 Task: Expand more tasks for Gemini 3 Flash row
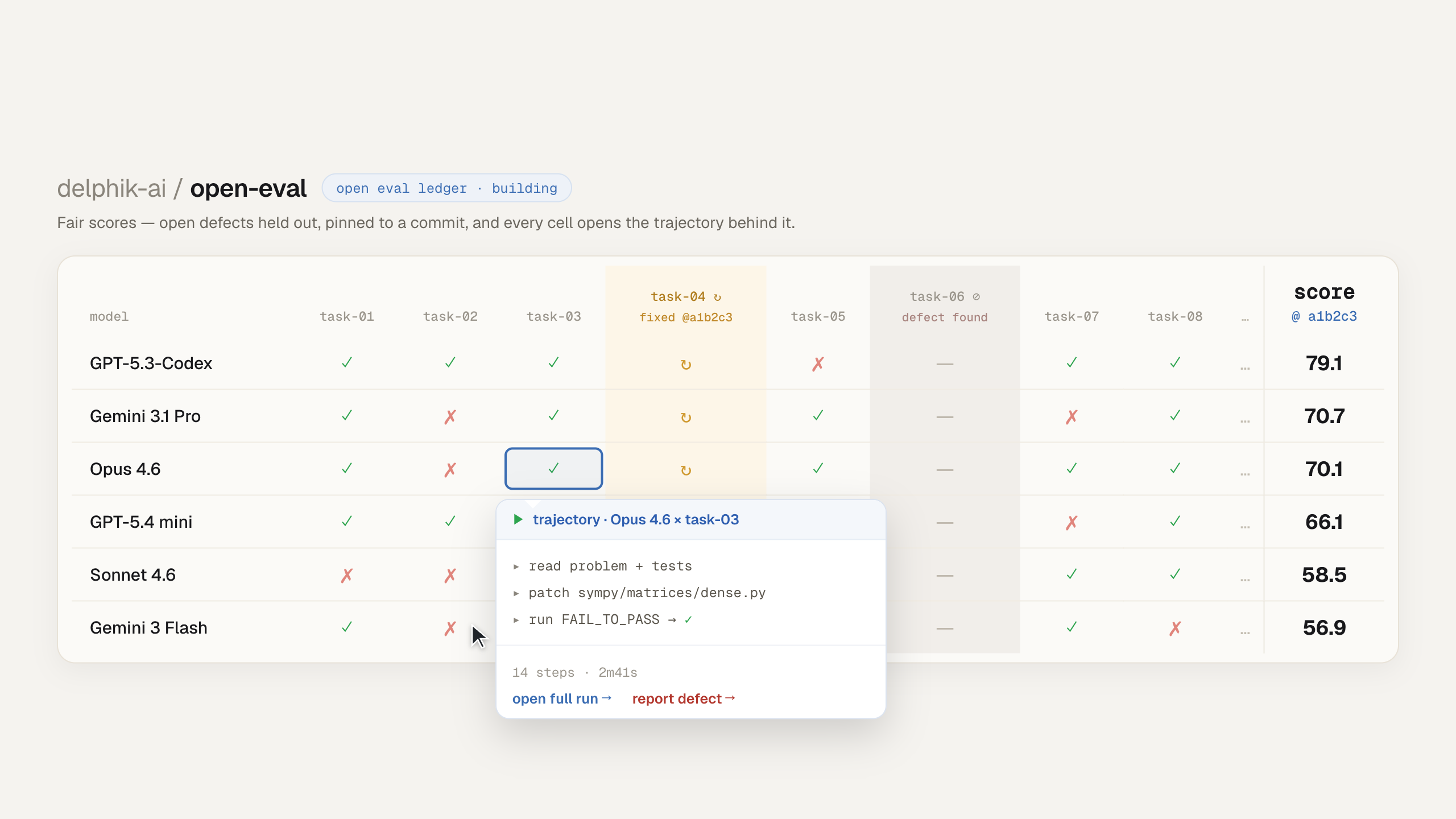pos(1245,632)
